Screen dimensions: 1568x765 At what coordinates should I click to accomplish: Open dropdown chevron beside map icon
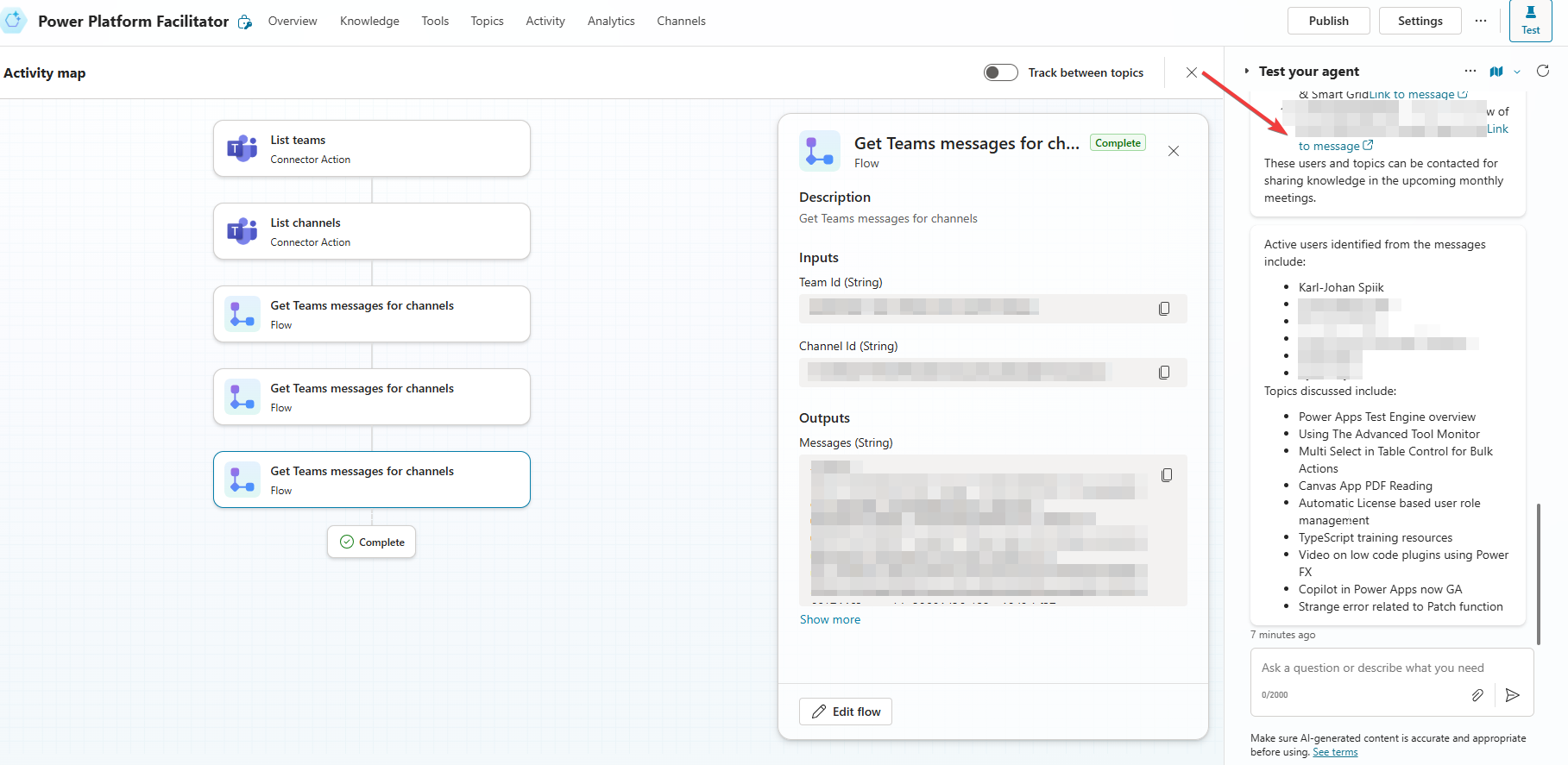coord(1517,72)
